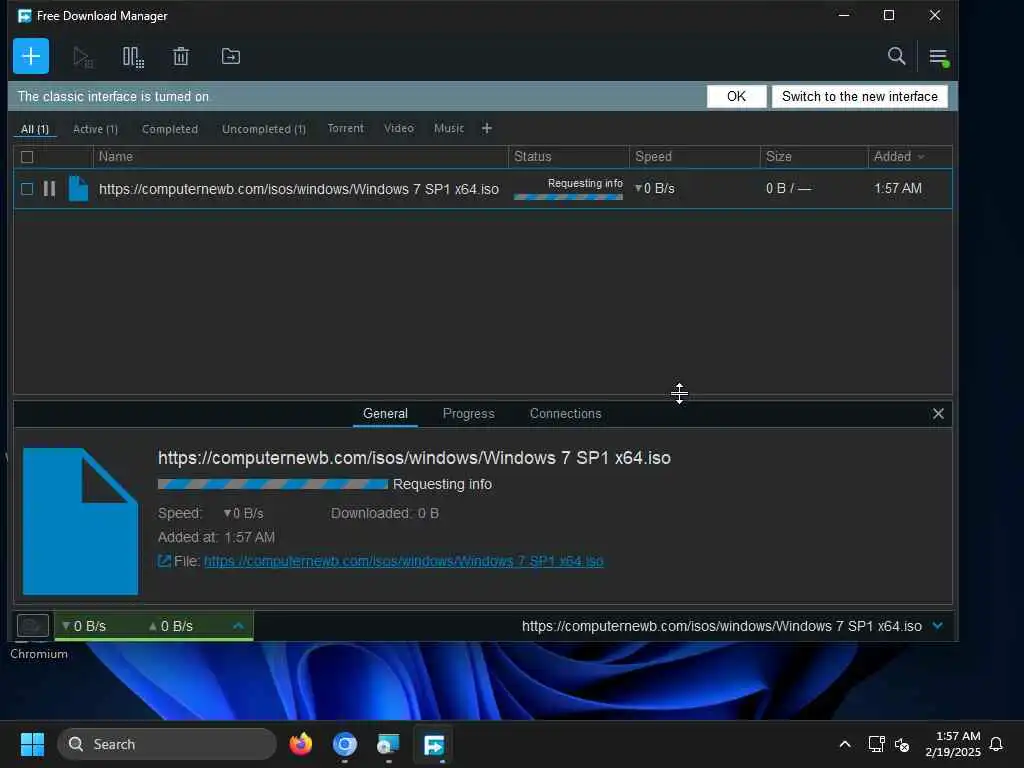Open the notifications bell
The width and height of the screenshot is (1024, 768).
[x=996, y=744]
